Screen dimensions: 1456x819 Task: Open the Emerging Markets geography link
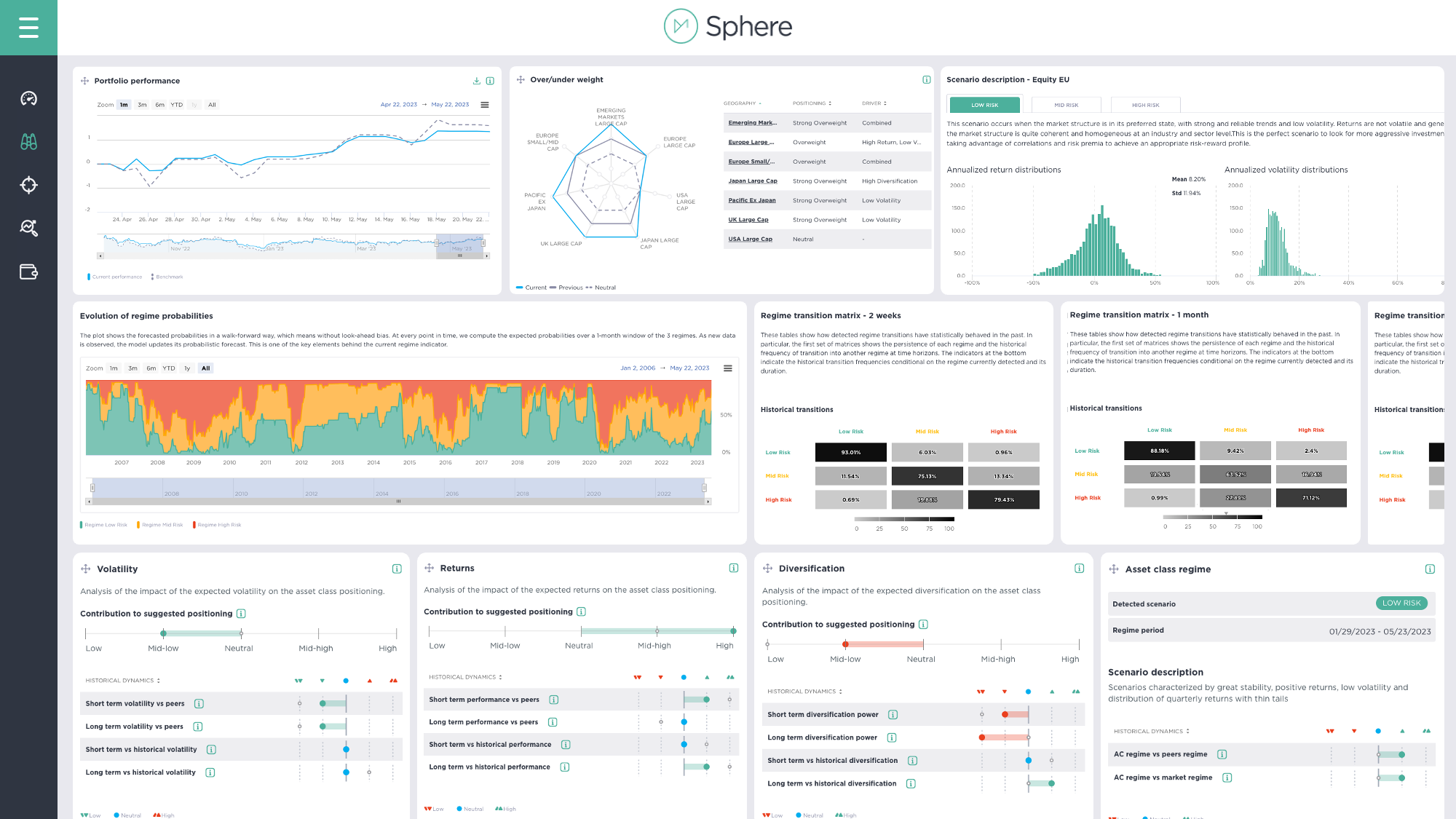coord(752,123)
